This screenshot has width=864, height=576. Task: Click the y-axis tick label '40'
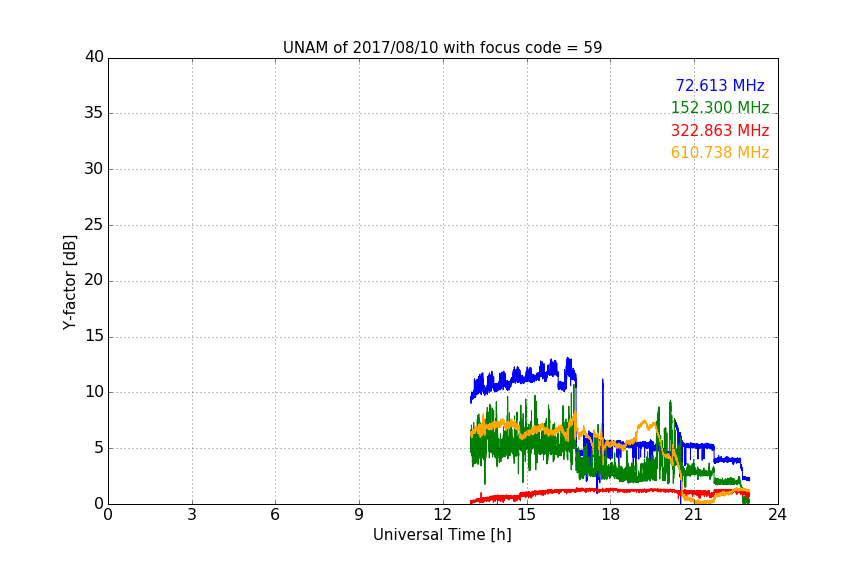pyautogui.click(x=94, y=57)
